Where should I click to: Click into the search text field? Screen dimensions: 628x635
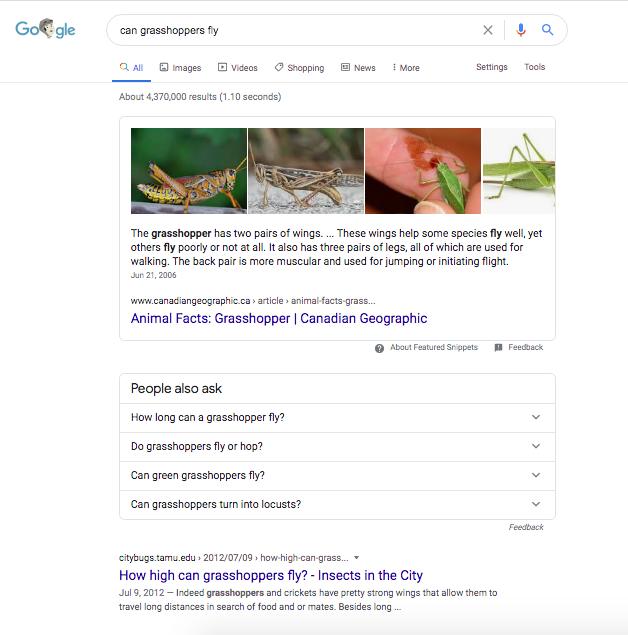(296, 30)
